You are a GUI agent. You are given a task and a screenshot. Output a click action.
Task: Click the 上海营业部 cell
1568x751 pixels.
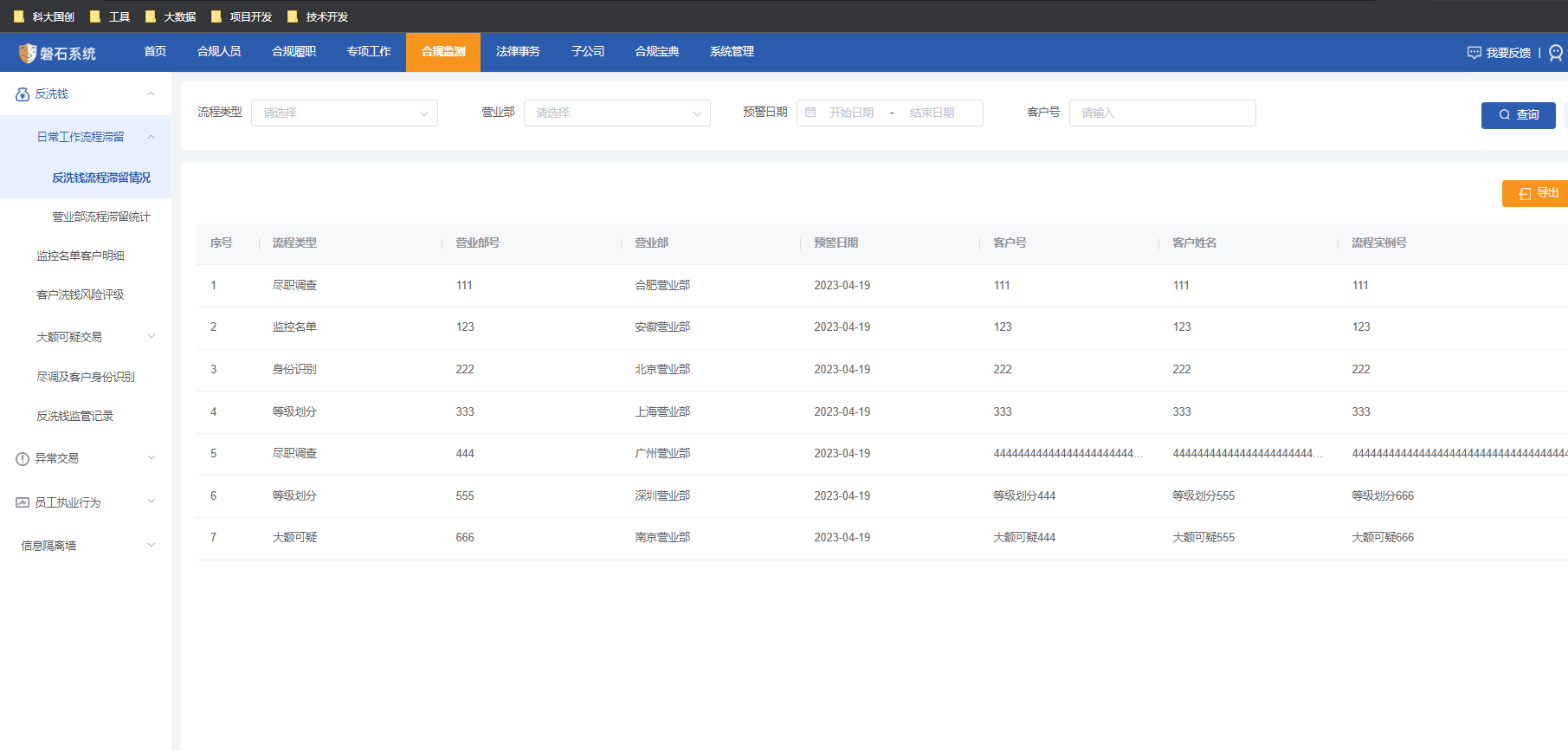(662, 412)
